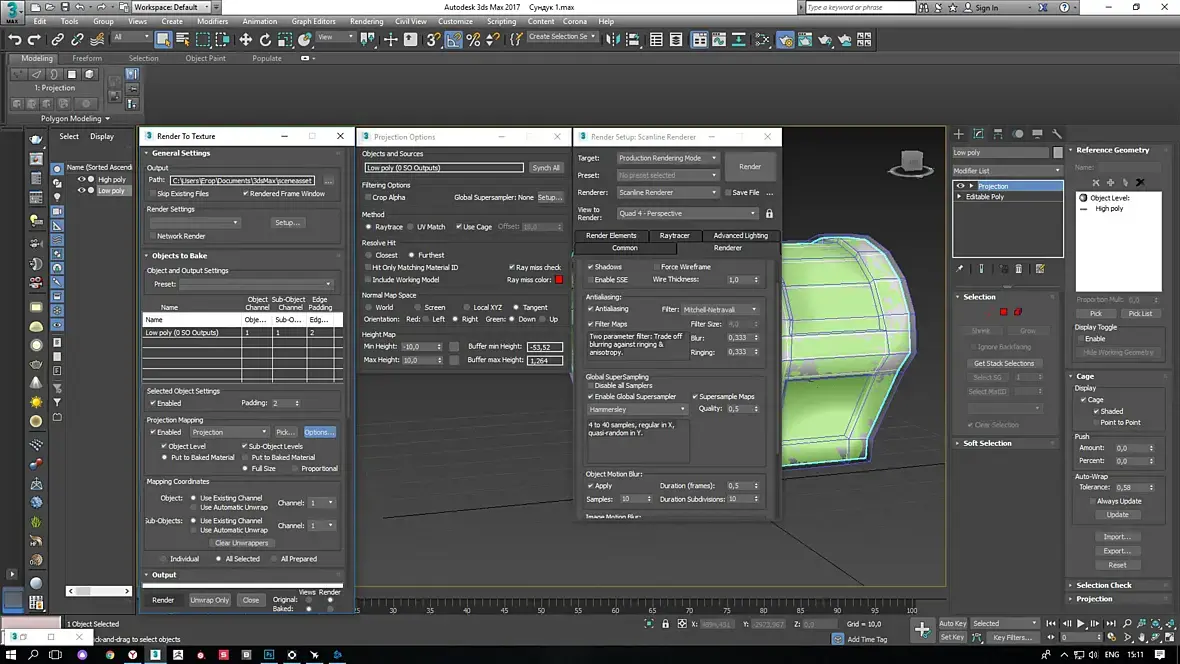Click the Undo arrow in main toolbar
Screen dimensions: 1180x664
pos(15,40)
